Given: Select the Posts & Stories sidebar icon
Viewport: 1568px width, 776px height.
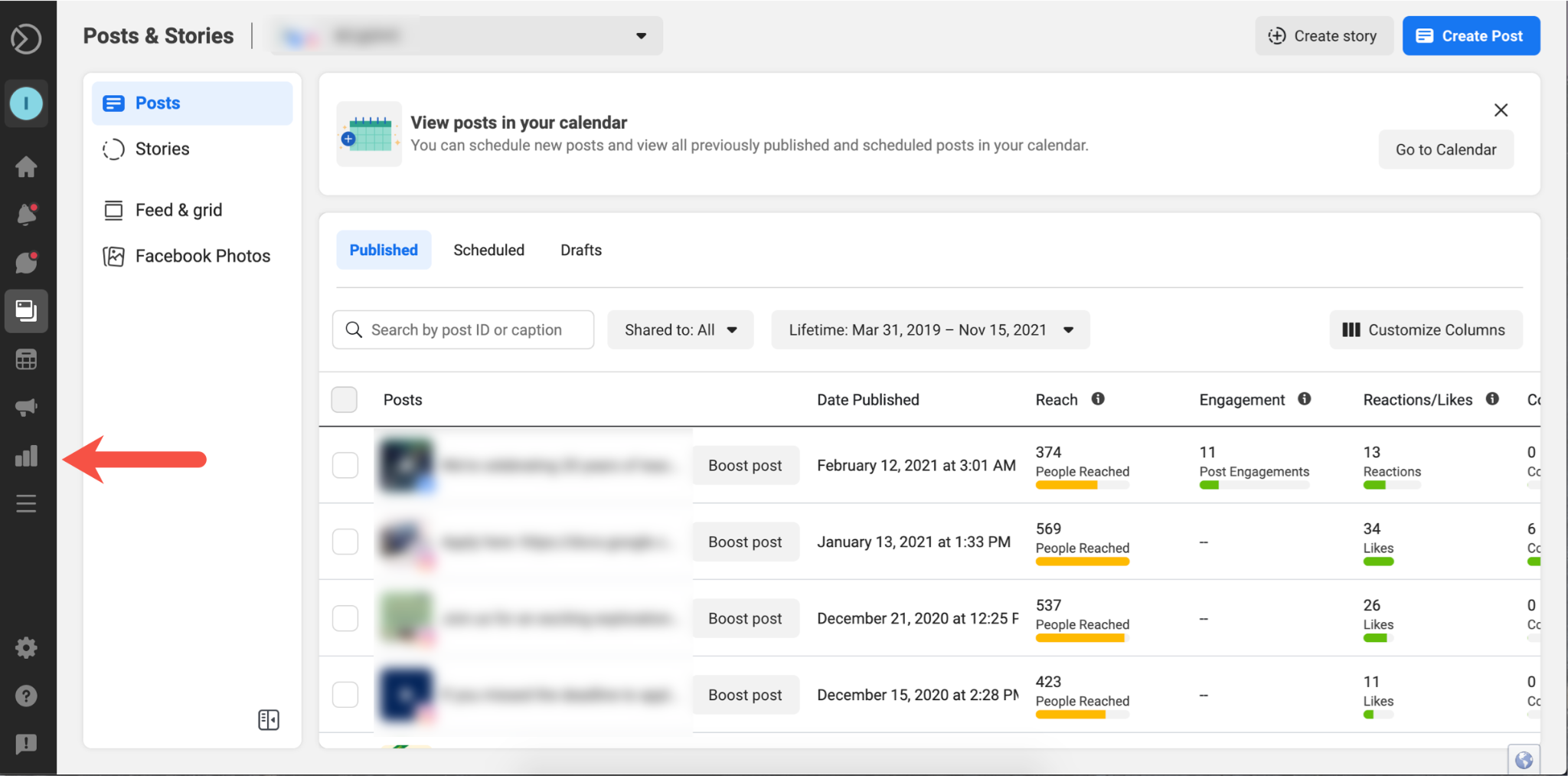Looking at the screenshot, I should [26, 311].
